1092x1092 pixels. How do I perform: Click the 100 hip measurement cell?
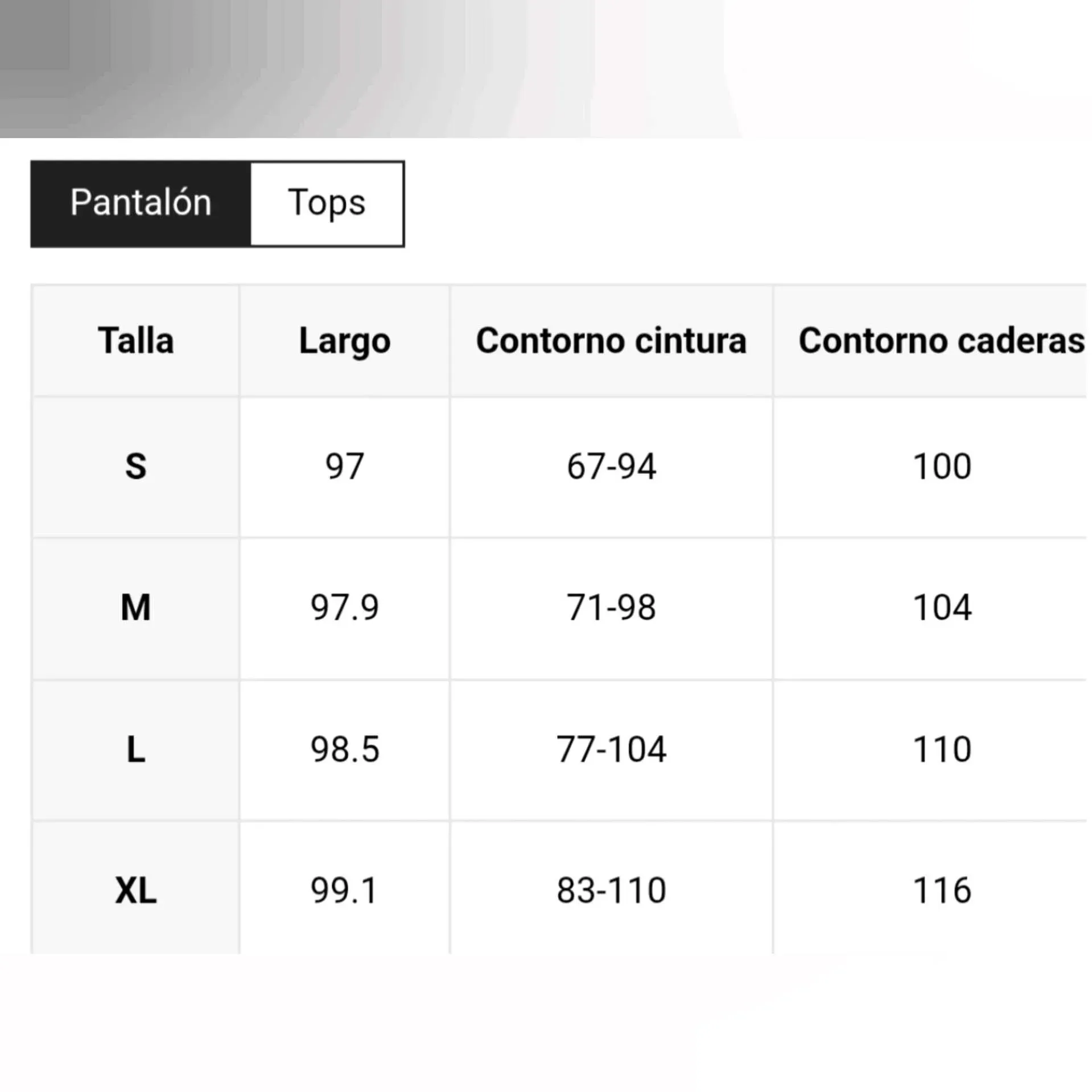click(x=942, y=467)
